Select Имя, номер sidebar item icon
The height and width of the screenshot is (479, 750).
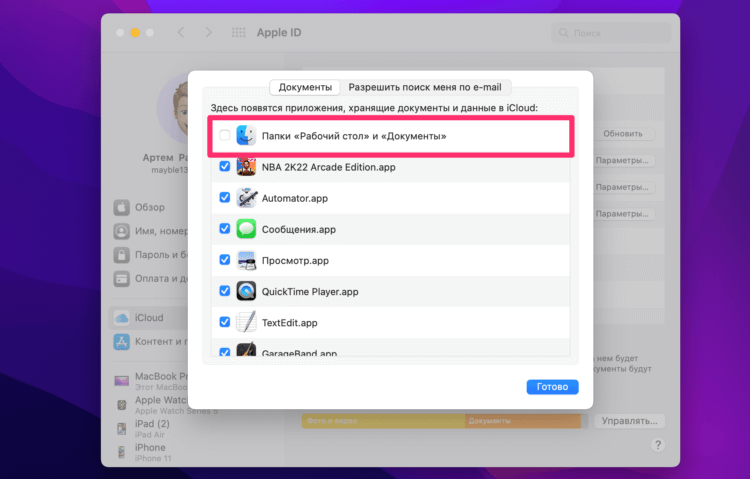point(121,231)
